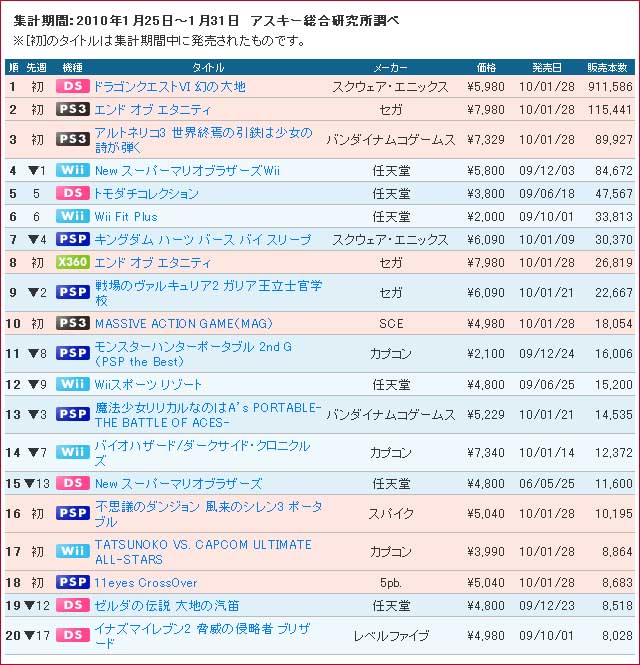This screenshot has height=665, width=640.
Task: Click the DS badge beside イナズマイレブン2
Action: (x=73, y=635)
